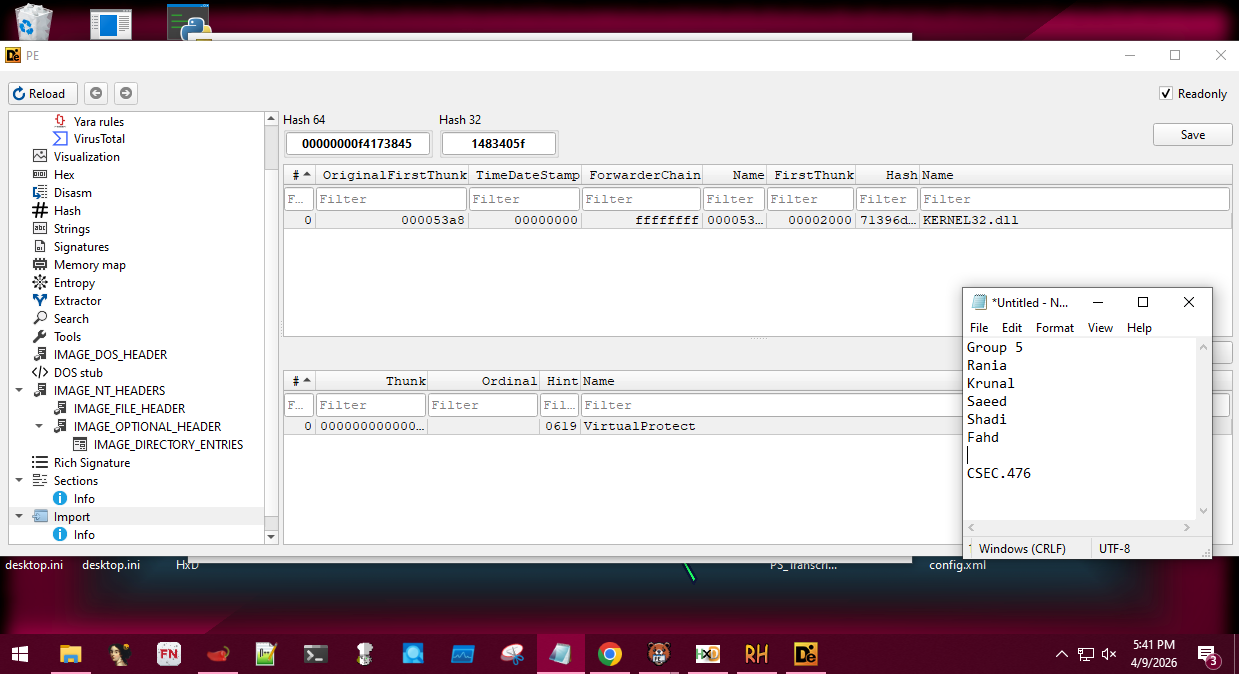Viewport: 1239px width, 674px height.
Task: Click the 'CSEC.476' line in Notepad
Action: point(999,473)
